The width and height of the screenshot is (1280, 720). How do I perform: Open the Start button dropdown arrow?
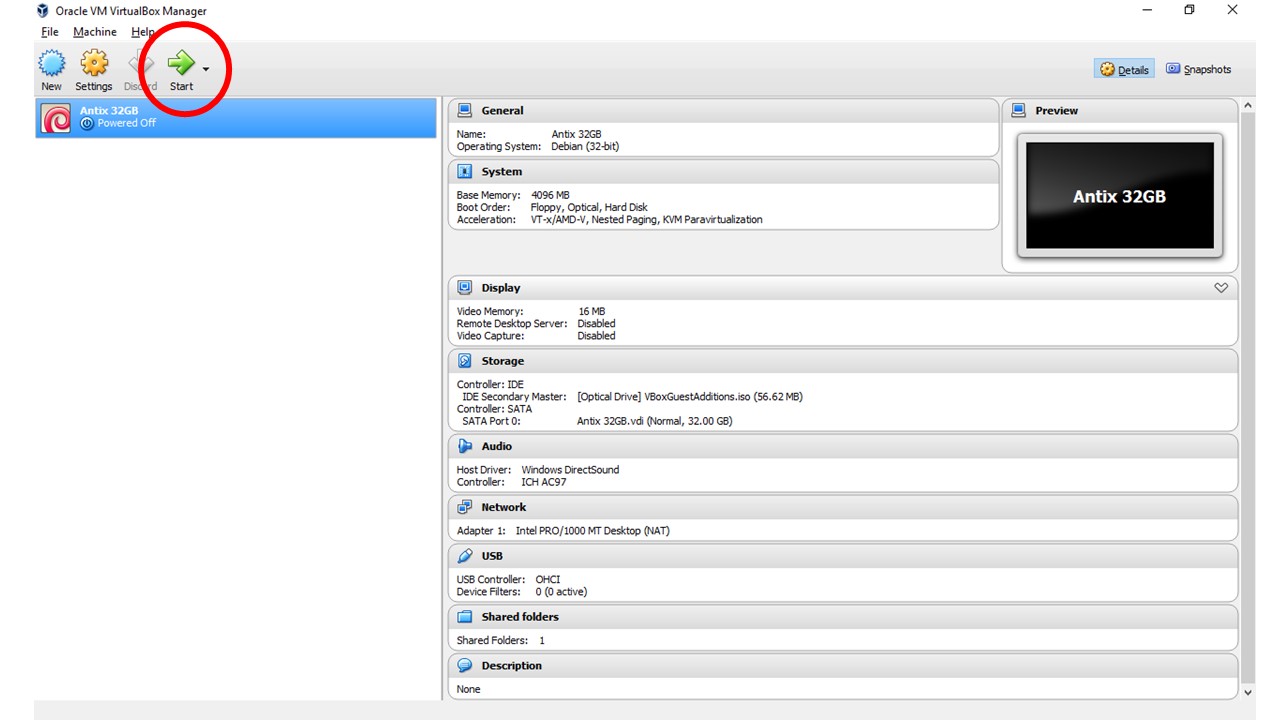[206, 70]
